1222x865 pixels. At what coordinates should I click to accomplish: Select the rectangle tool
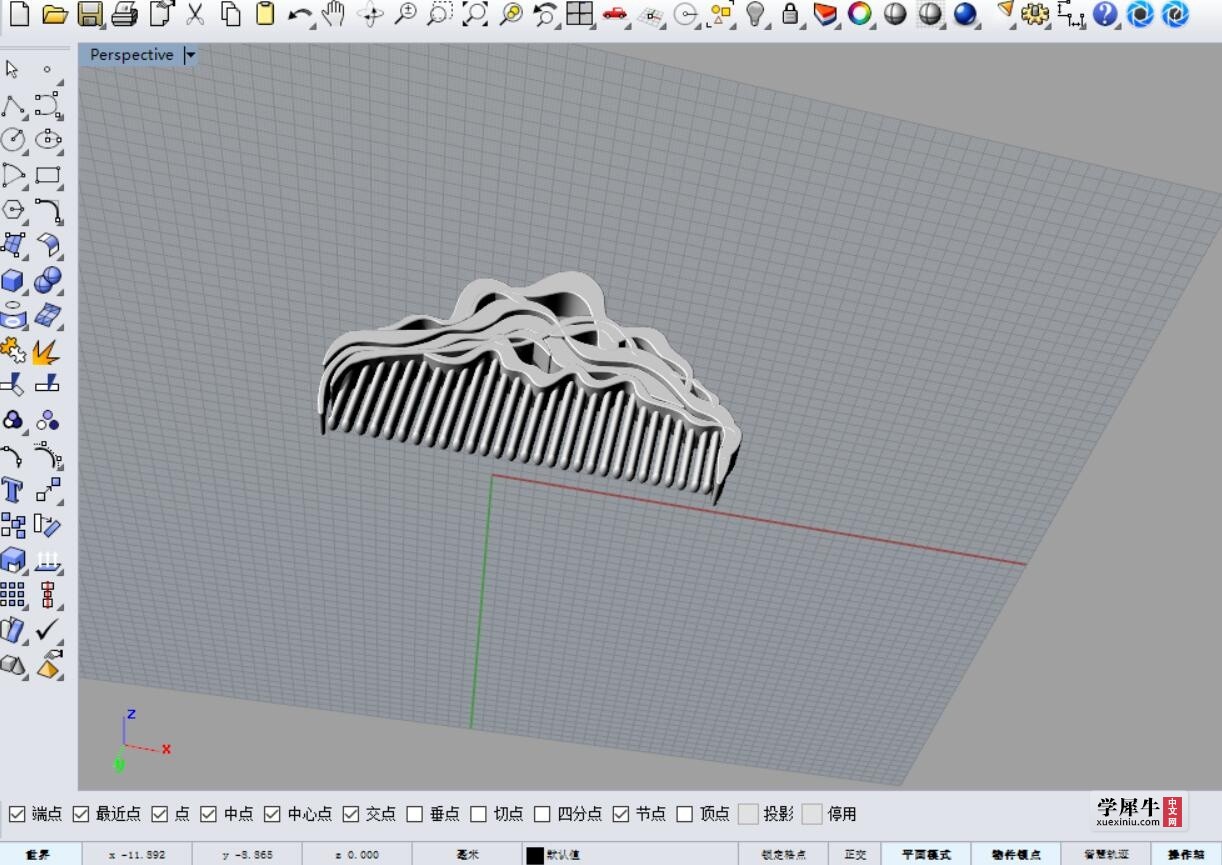pos(48,175)
